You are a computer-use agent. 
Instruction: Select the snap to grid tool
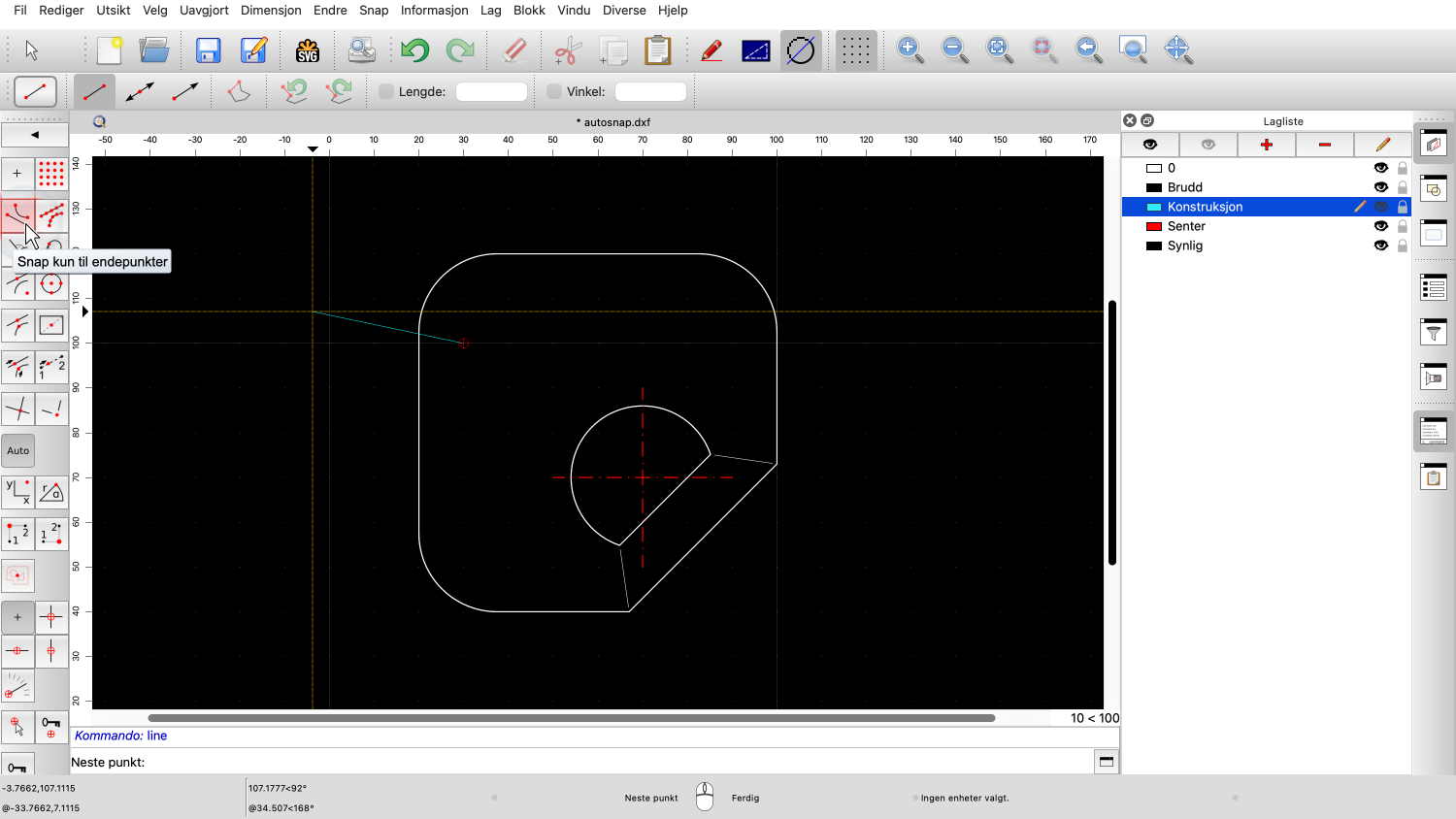[51, 175]
